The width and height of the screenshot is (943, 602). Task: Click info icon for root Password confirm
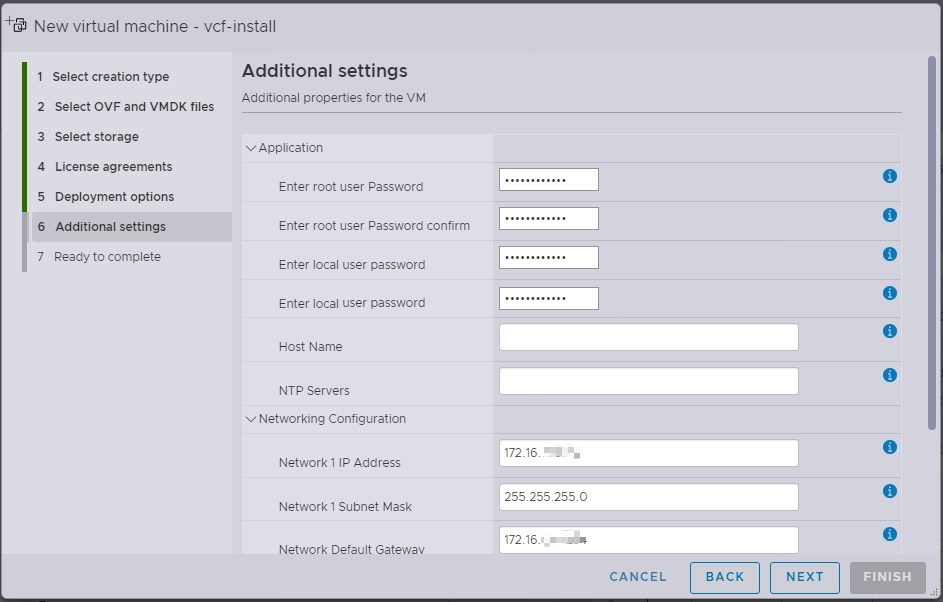(889, 215)
